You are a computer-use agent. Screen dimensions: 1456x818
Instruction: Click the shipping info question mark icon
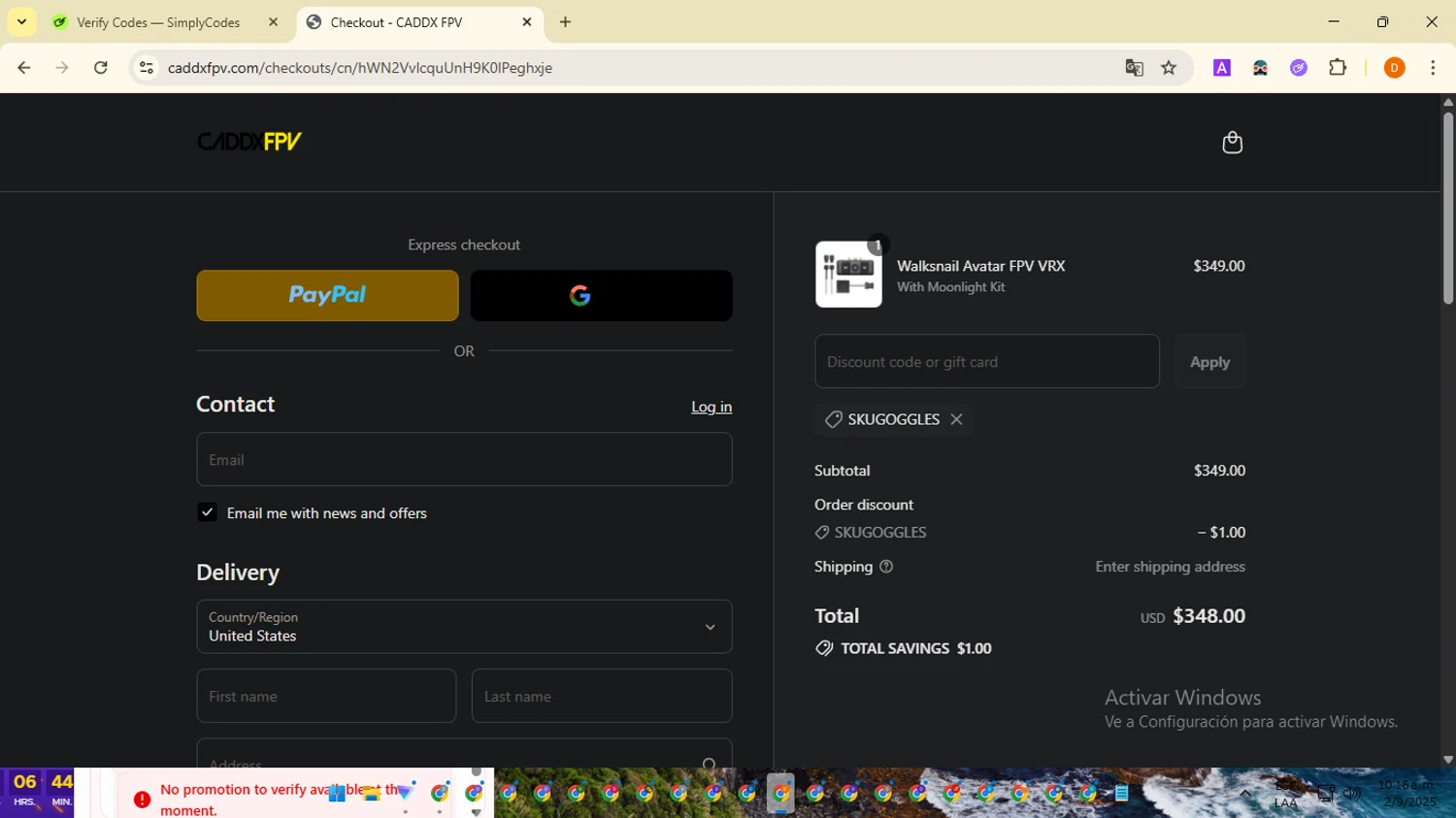pyautogui.click(x=885, y=567)
